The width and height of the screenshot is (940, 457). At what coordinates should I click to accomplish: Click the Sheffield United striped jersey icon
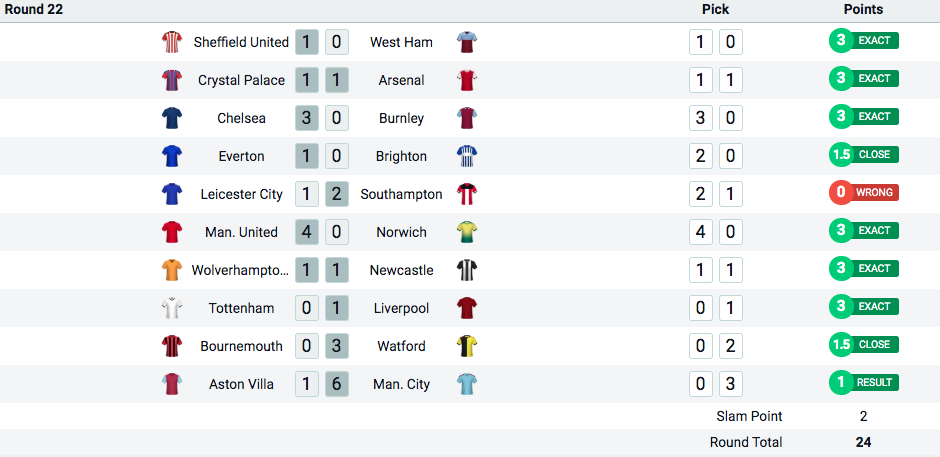coord(172,42)
